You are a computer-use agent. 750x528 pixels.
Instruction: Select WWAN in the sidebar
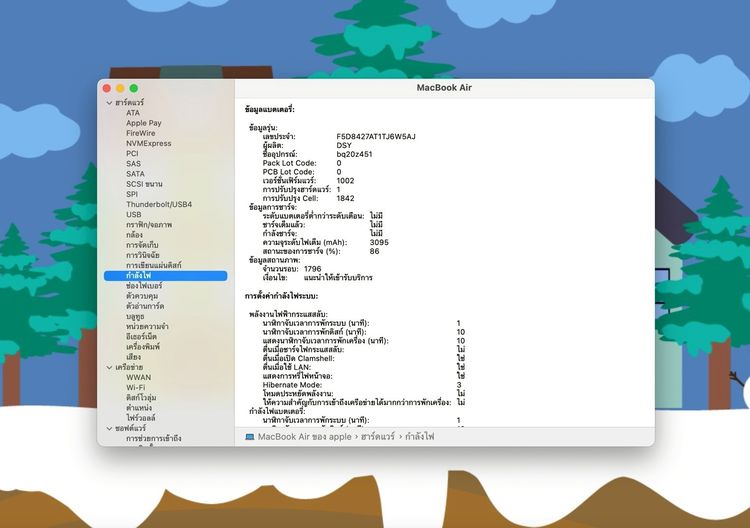(x=139, y=377)
